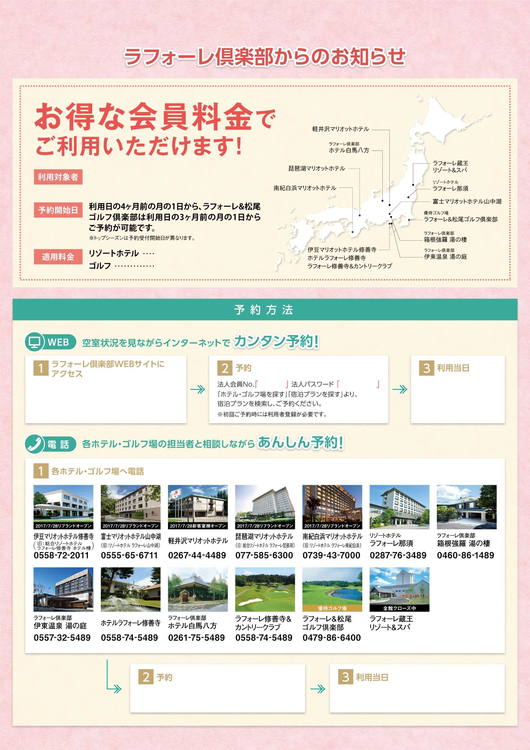Click the title ラフォーレ倶楽部からのお知らせ
Screen dimensions: 530x750
point(265,57)
